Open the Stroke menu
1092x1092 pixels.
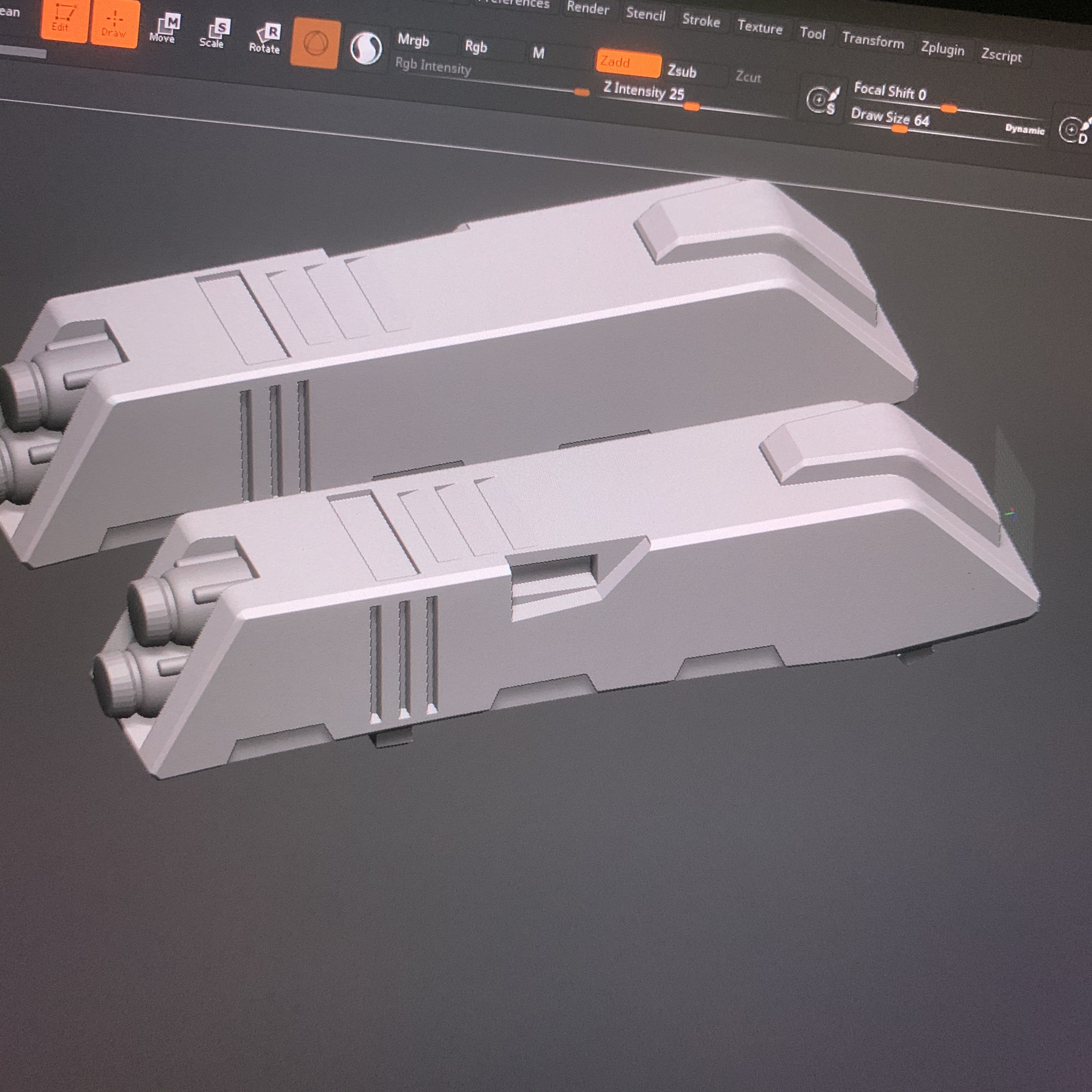tap(701, 20)
